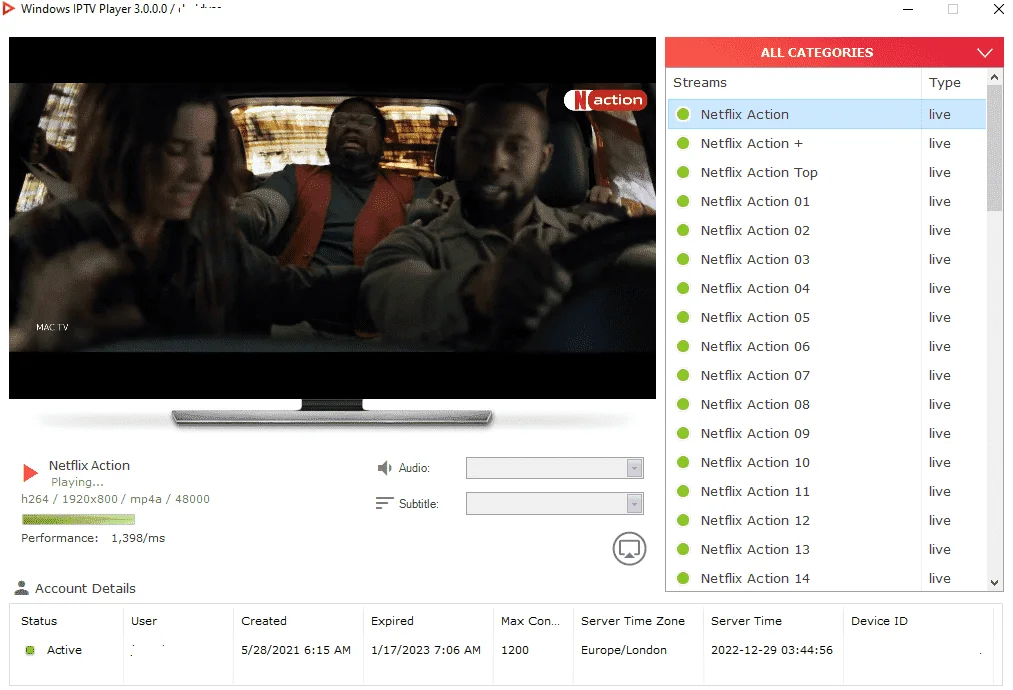The height and width of the screenshot is (690, 1013).
Task: Expand the ALL CATEGORIES dropdown
Action: pos(834,52)
